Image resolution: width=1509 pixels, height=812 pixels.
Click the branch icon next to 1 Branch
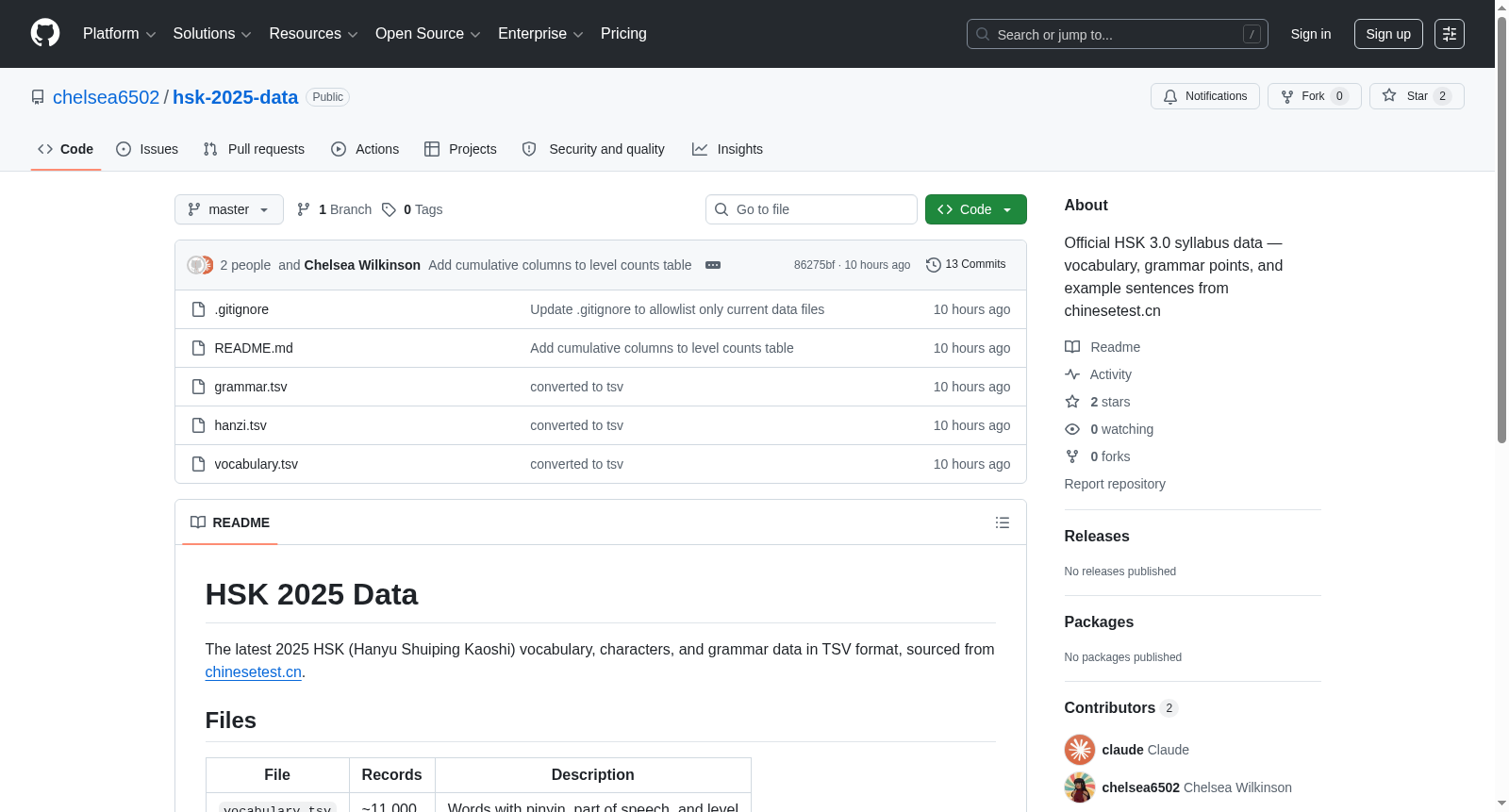coord(304,209)
